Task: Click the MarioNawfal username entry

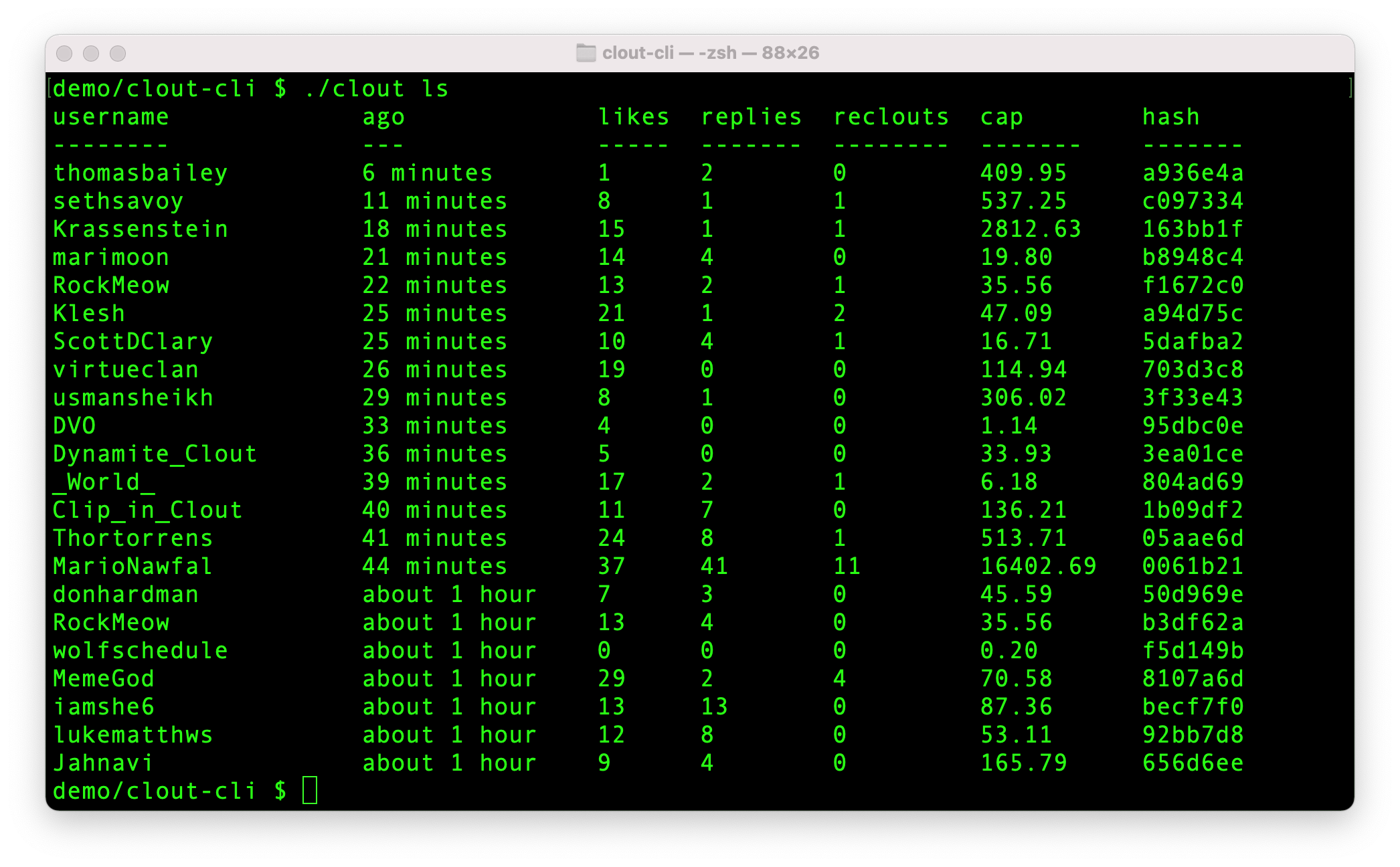Action: pos(133,567)
